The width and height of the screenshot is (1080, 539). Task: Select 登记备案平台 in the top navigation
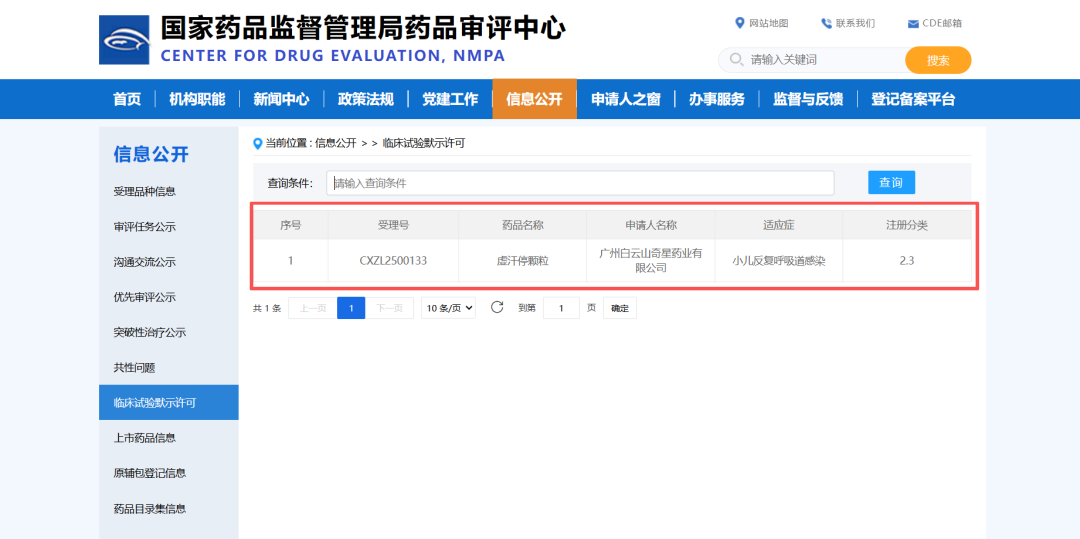(912, 99)
